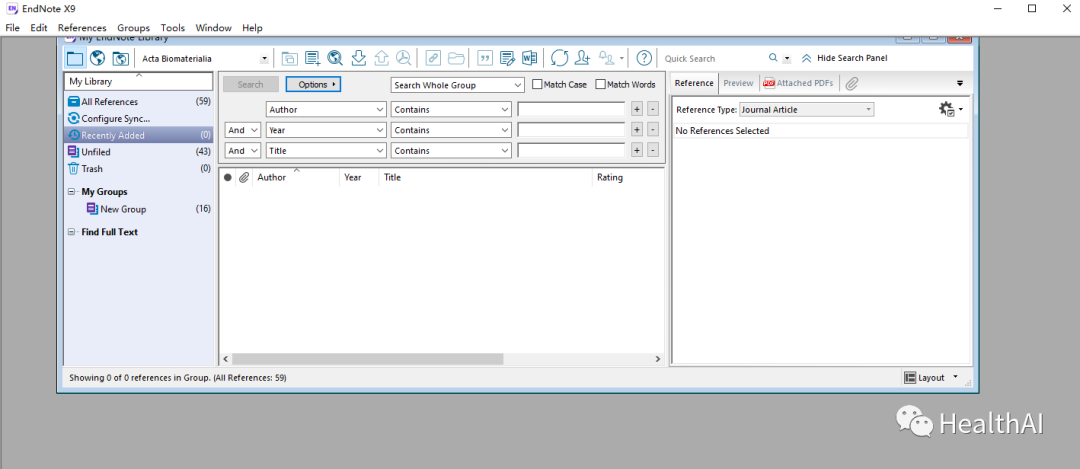Open And operator dropdown for Year row
1080x469 pixels.
click(x=243, y=130)
